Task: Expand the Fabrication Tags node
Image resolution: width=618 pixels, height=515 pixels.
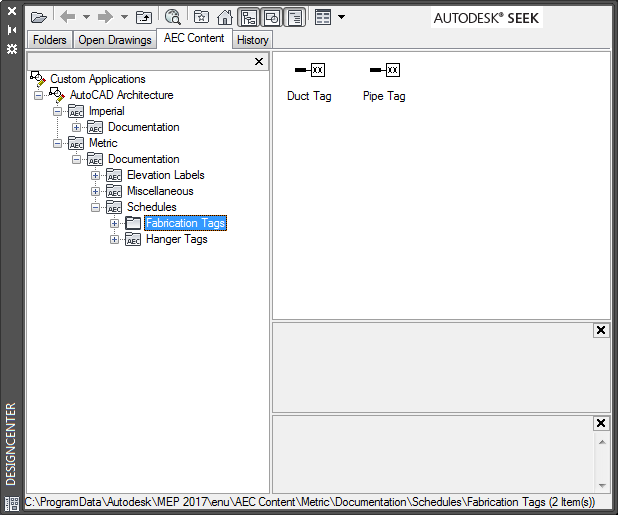Action: pos(114,223)
